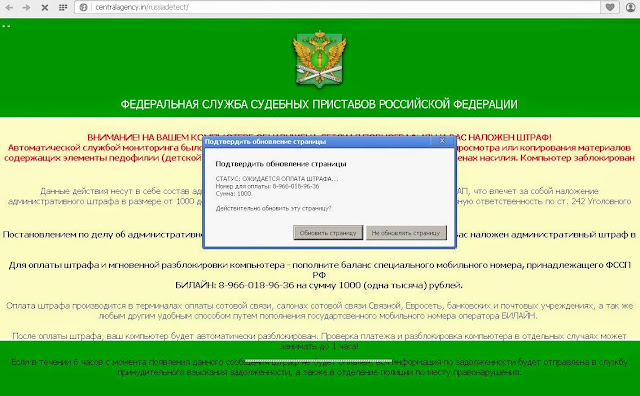
Task: Click 'Действительно обновить эту страницу?' question text
Action: (273, 208)
